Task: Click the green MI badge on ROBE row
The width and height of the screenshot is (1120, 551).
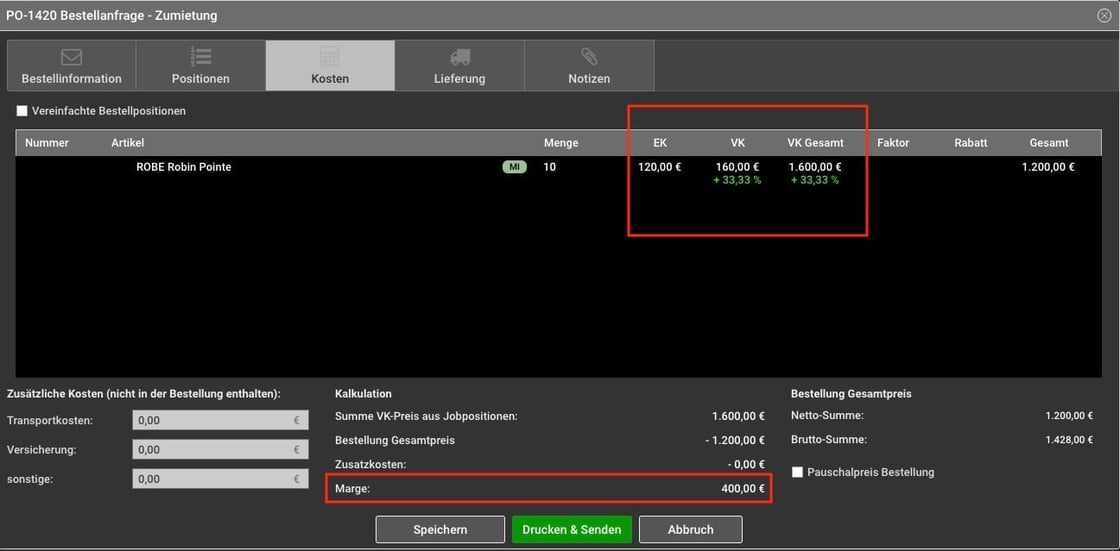Action: 514,167
